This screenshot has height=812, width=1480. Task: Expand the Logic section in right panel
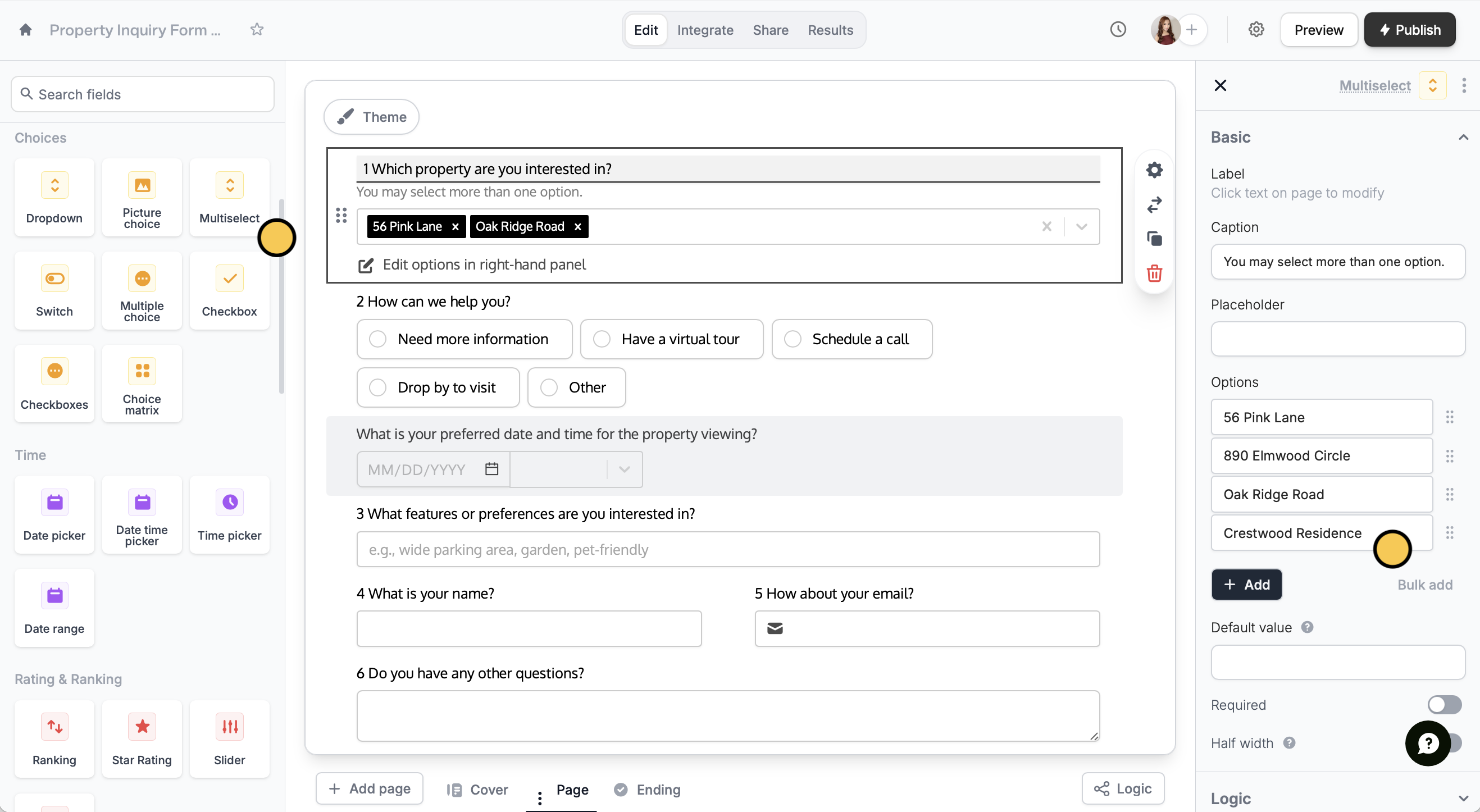pos(1463,798)
